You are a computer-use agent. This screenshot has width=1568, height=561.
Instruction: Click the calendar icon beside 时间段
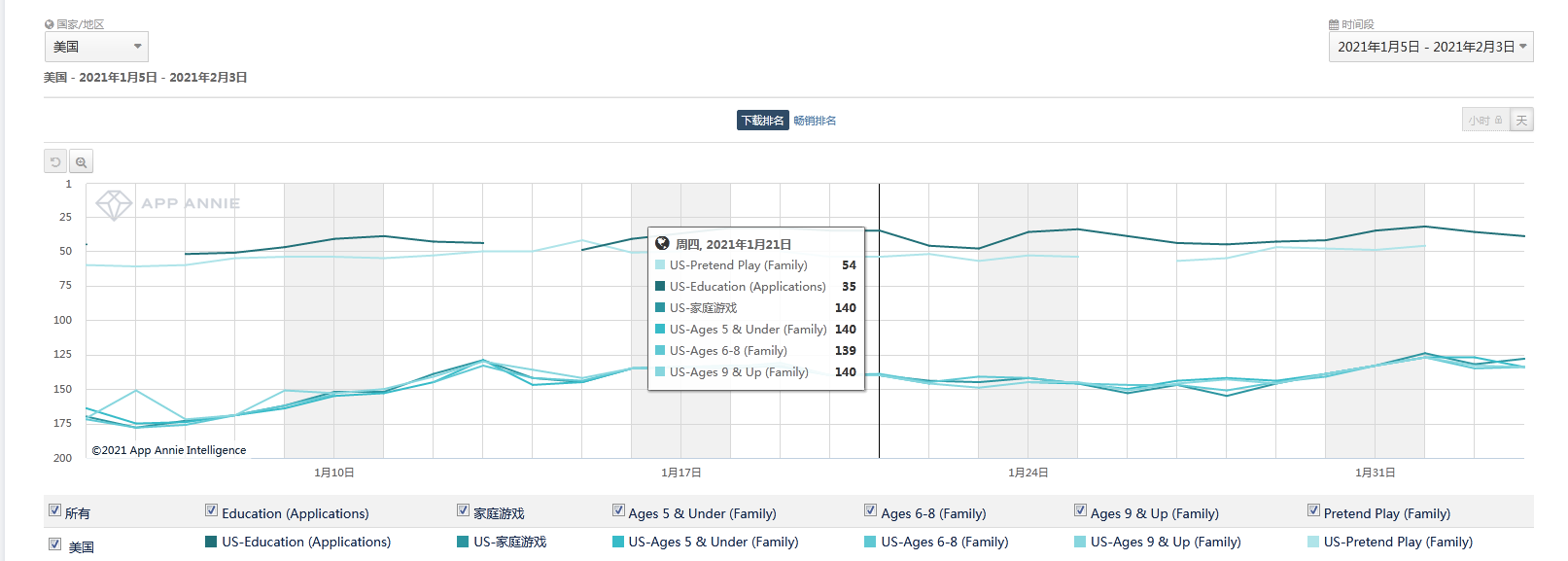1334,24
